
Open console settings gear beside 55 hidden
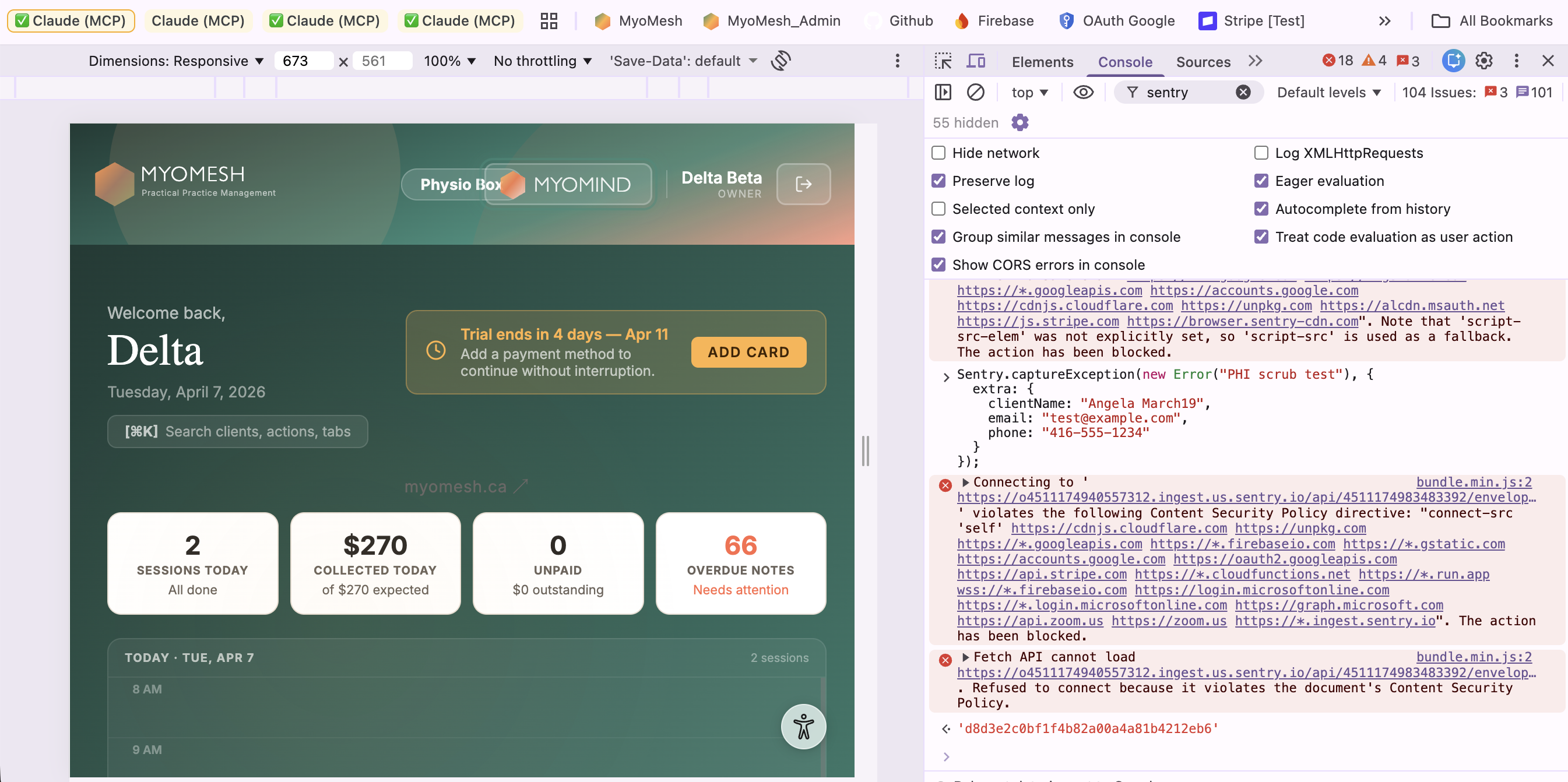click(1019, 122)
